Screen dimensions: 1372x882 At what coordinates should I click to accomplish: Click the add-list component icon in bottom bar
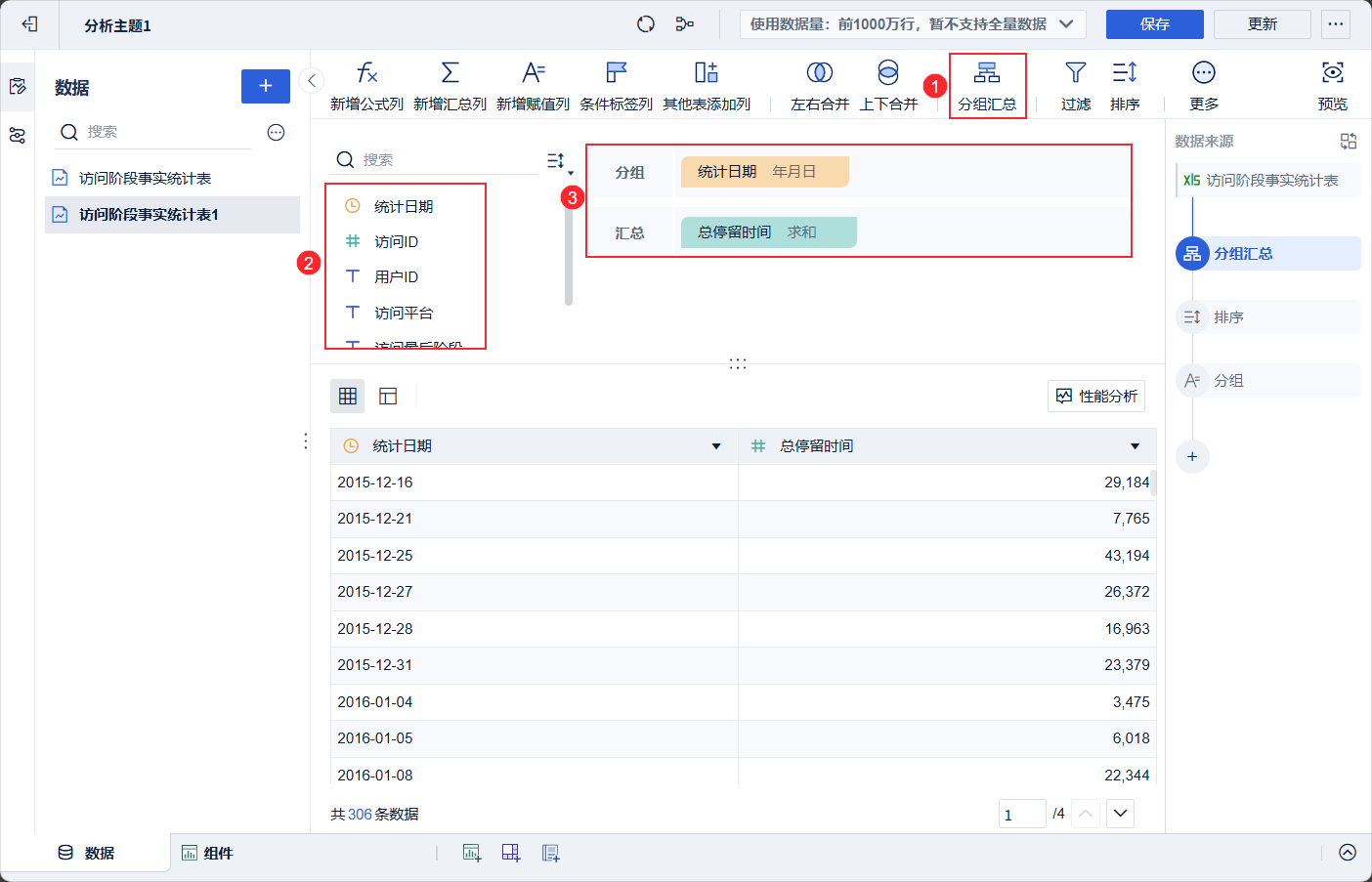551,853
